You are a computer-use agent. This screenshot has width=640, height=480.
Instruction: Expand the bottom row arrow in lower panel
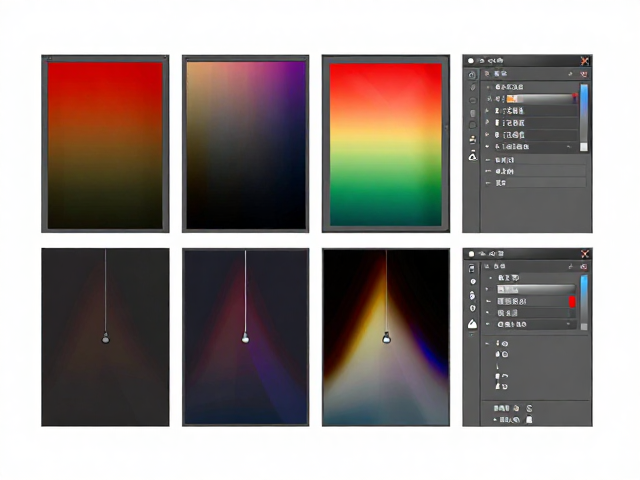(x=495, y=420)
